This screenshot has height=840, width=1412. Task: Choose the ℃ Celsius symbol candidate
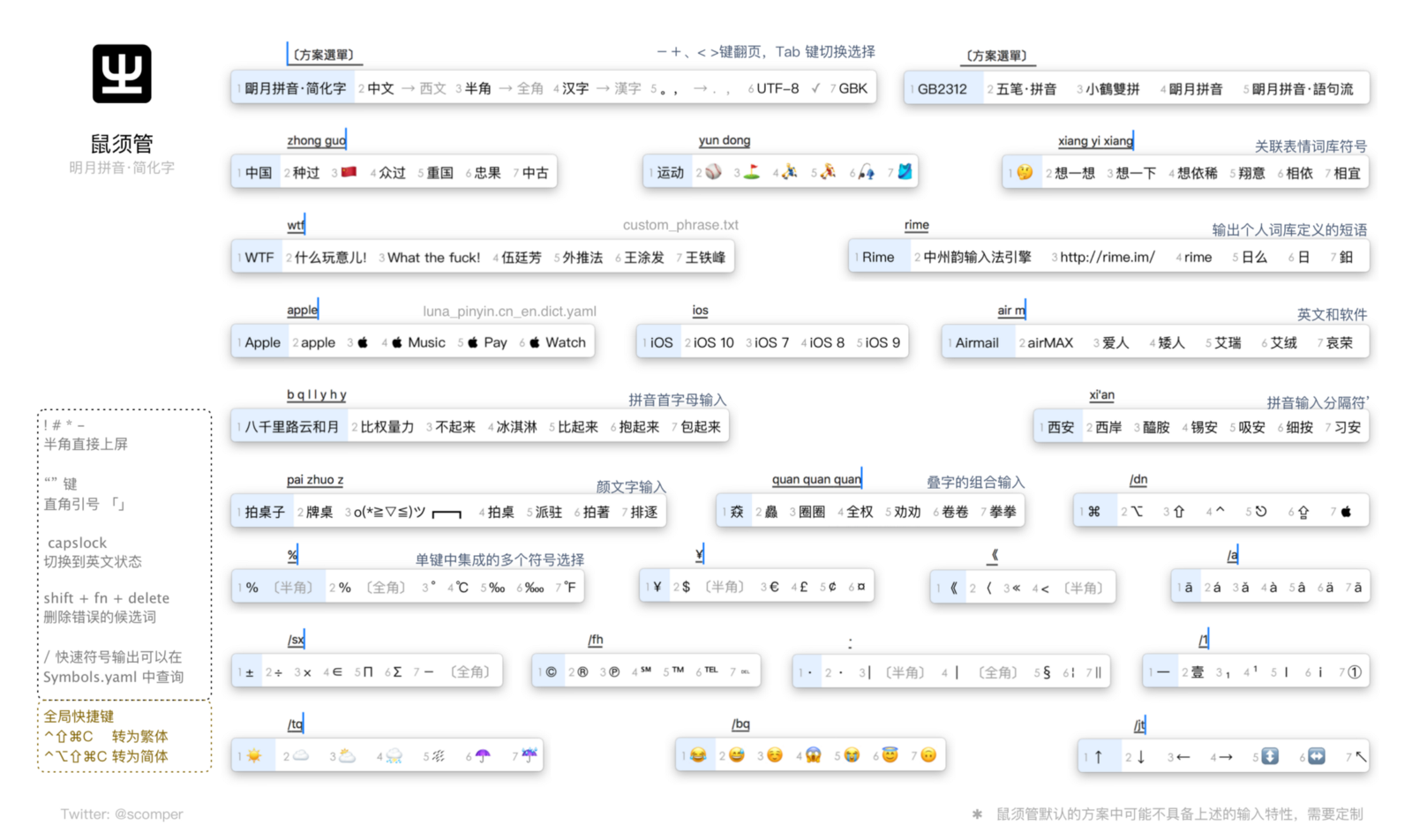tap(462, 588)
